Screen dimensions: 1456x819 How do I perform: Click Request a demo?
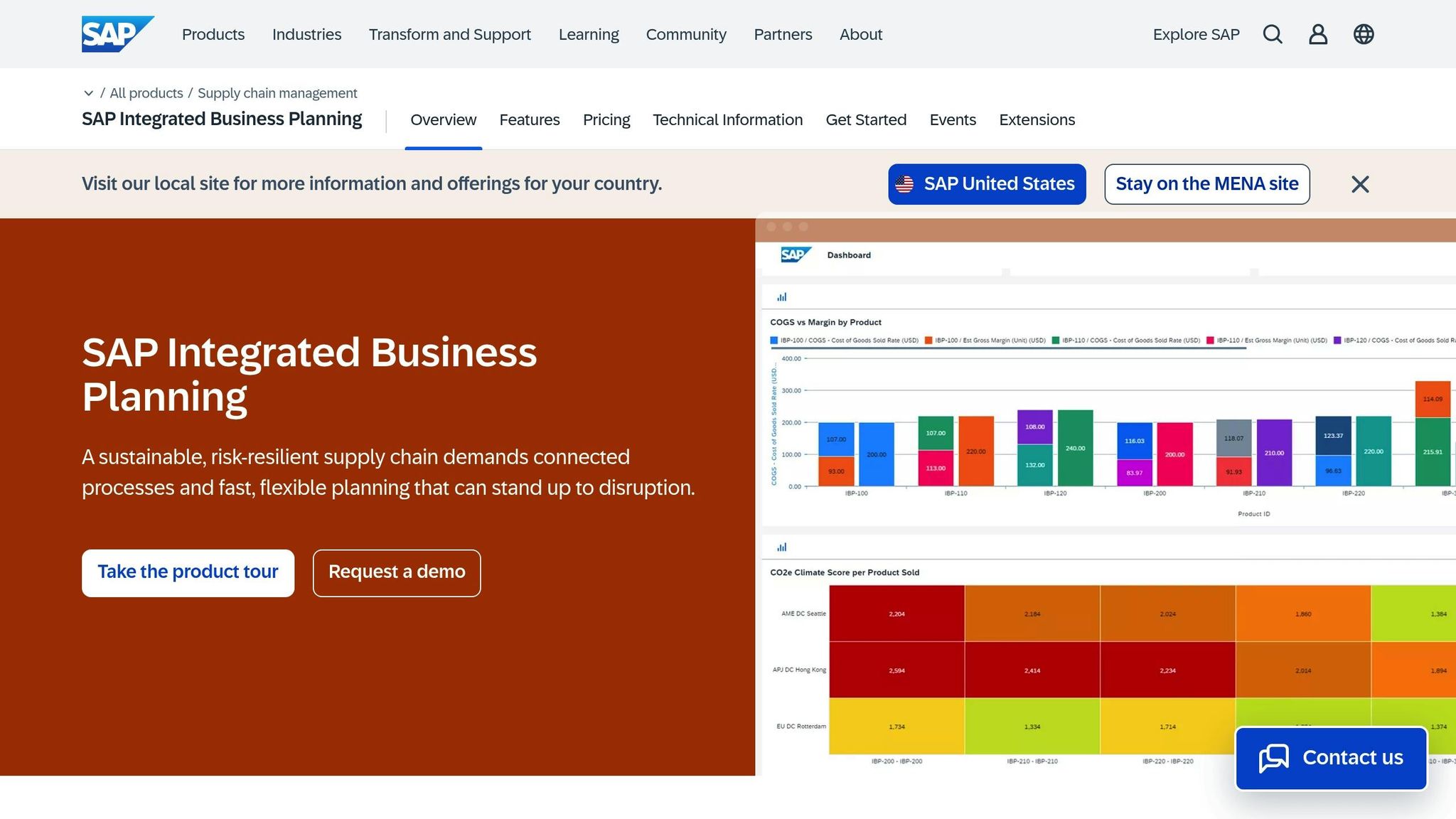coord(396,572)
